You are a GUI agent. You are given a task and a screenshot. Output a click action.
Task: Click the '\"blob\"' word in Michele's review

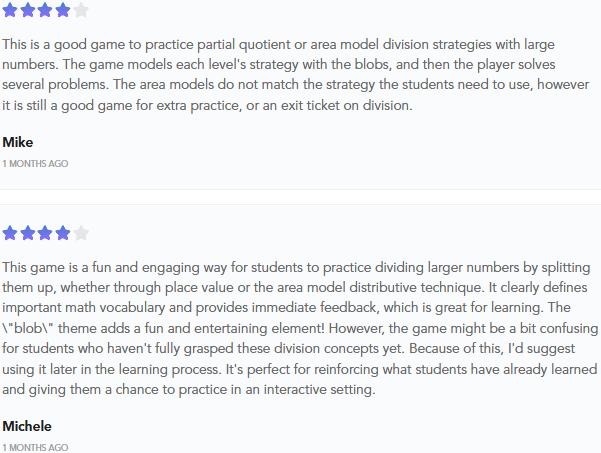[x=28, y=328]
